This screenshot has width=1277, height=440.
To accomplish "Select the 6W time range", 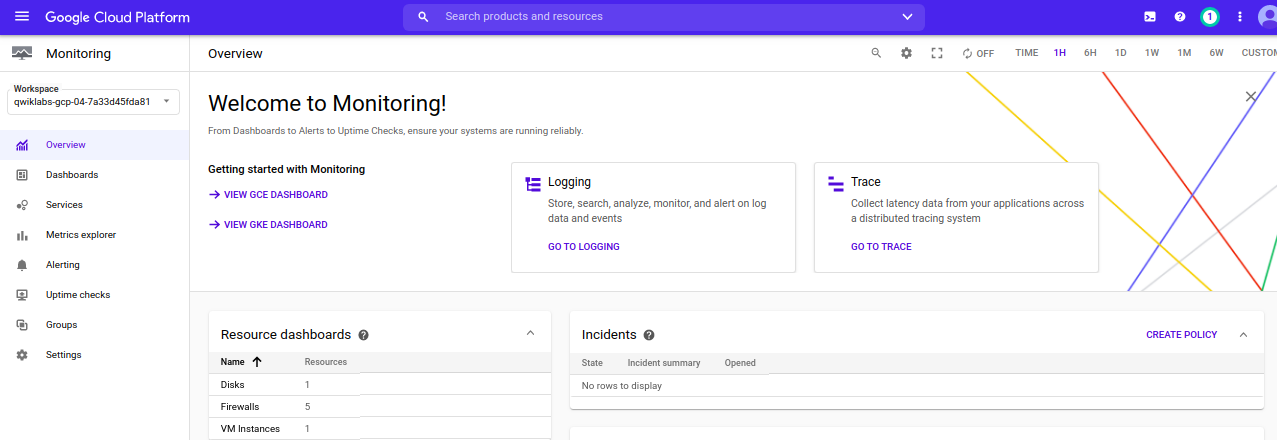I will [x=1216, y=53].
